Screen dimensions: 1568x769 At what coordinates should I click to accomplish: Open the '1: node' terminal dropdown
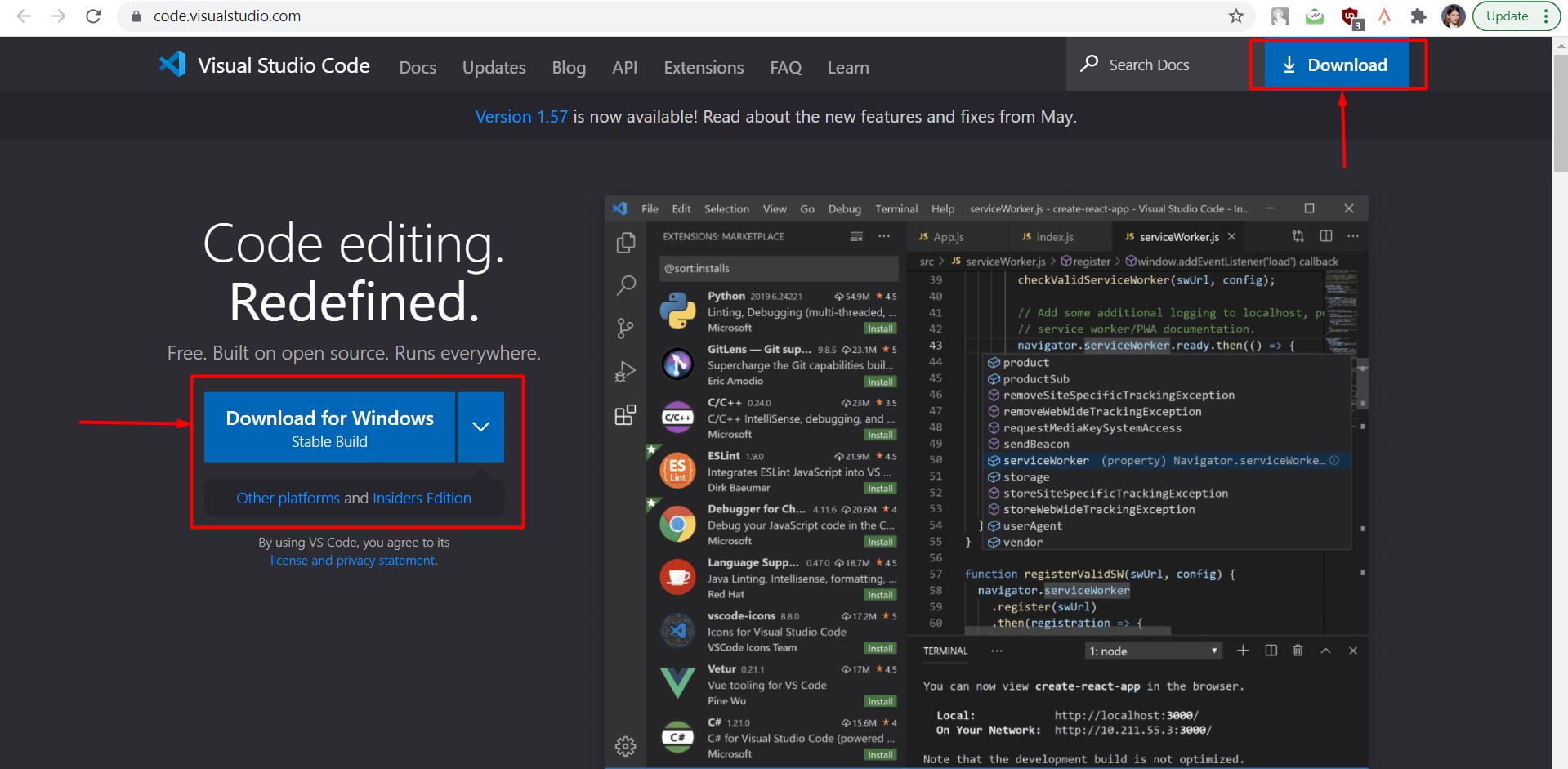1154,651
